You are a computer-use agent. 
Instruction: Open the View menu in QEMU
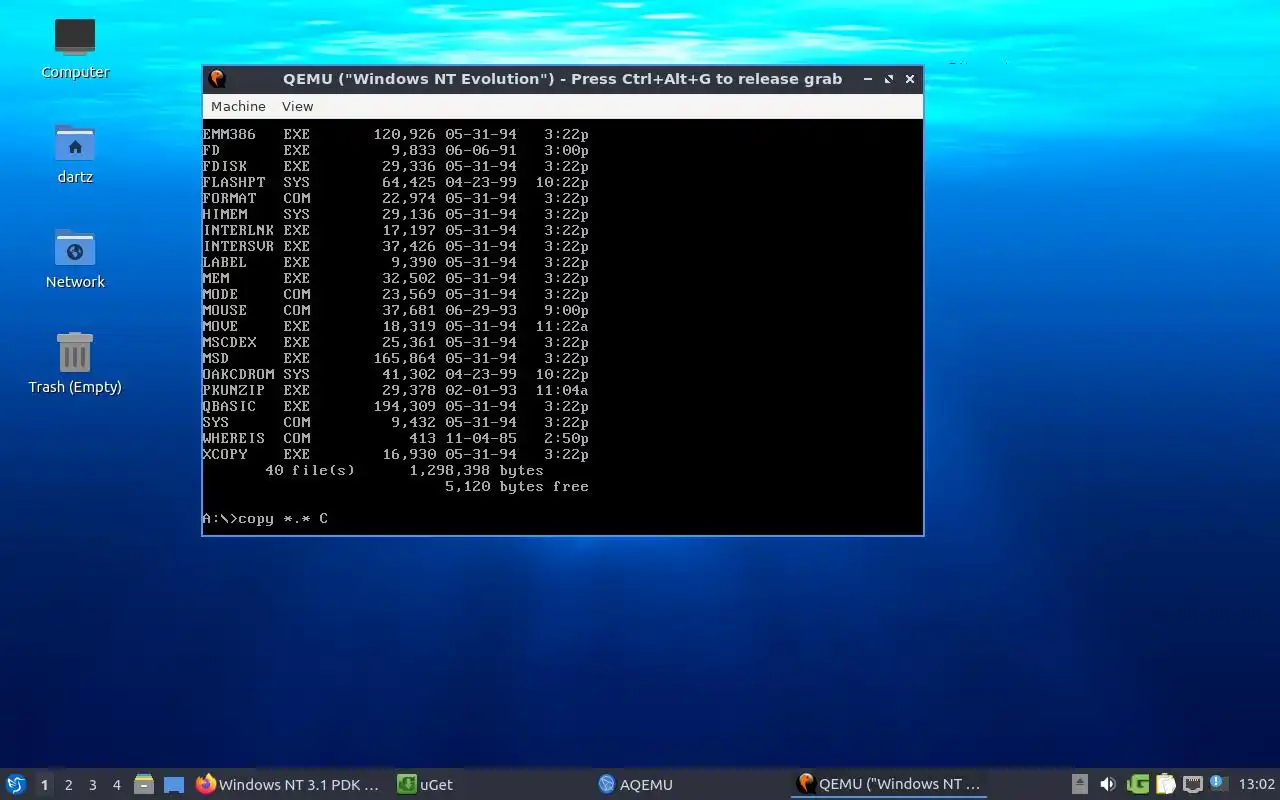pos(297,106)
